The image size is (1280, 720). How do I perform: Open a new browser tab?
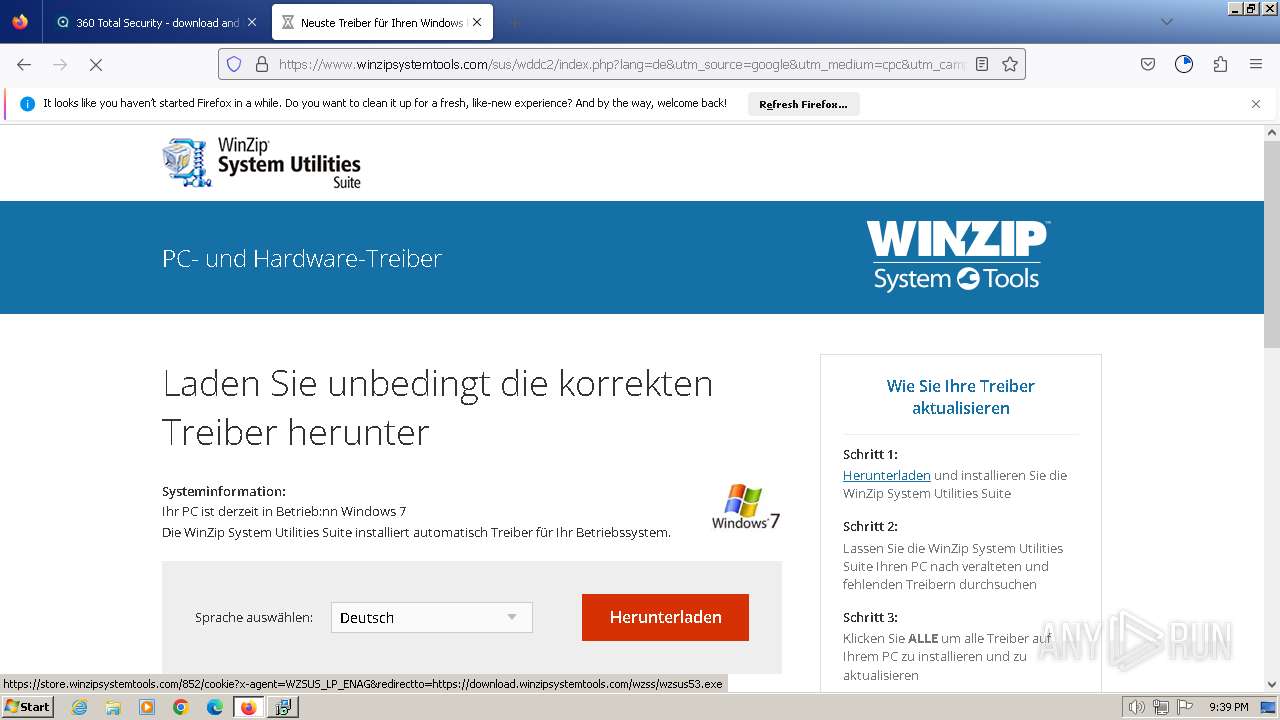(514, 22)
